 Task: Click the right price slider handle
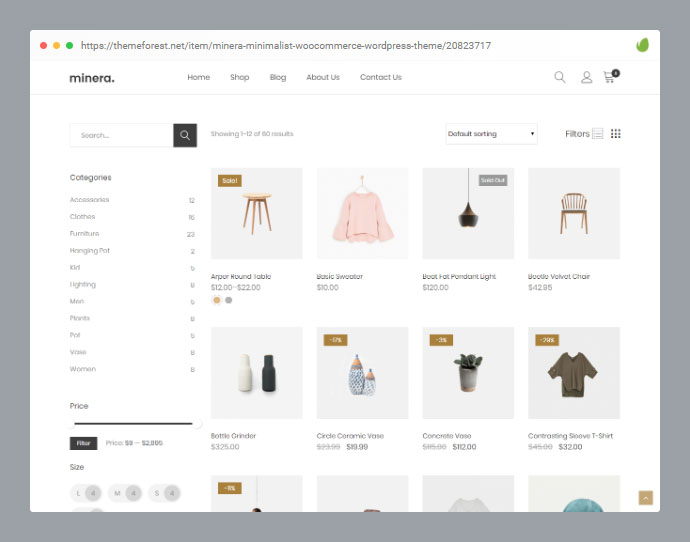pos(198,424)
